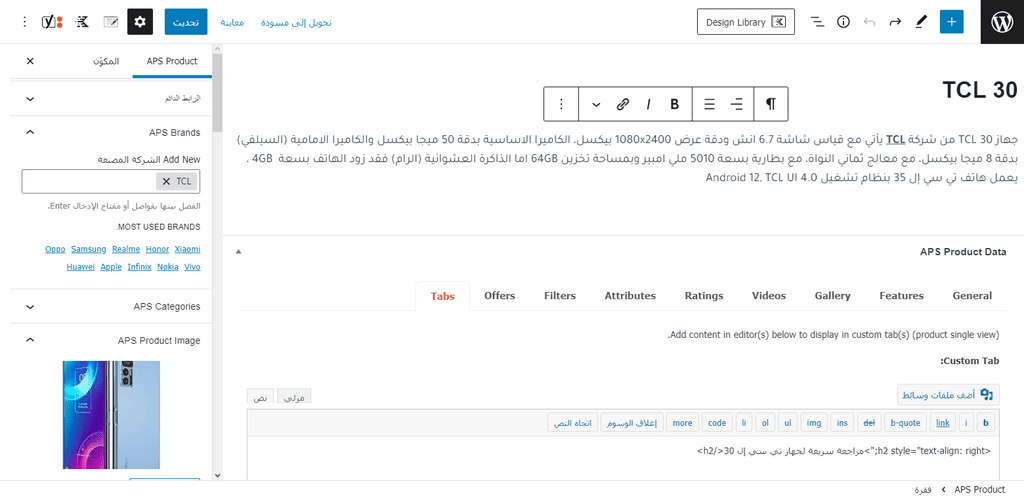Open the block inserter plus button
This screenshot has width=1024, height=498.
pyautogui.click(x=951, y=22)
